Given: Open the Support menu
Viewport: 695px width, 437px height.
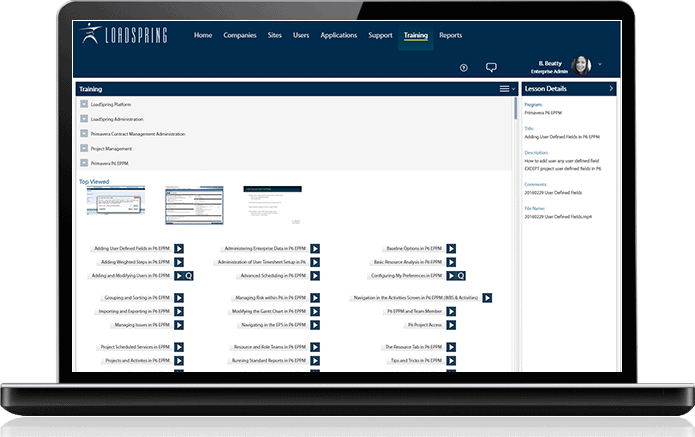Looking at the screenshot, I should click(380, 35).
